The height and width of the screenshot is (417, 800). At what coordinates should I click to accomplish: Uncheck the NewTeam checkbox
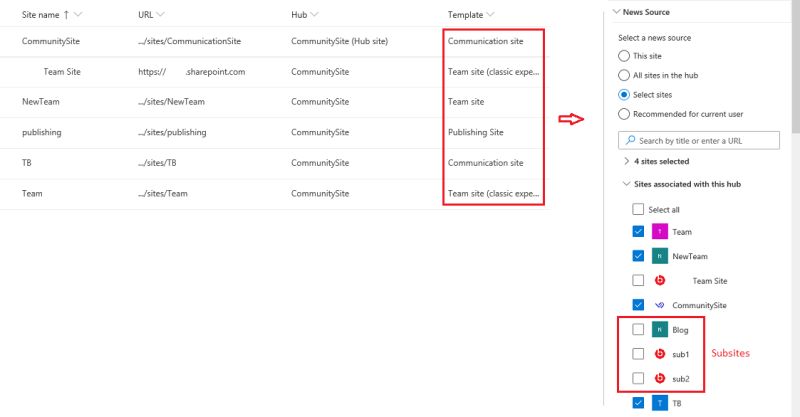[638, 256]
